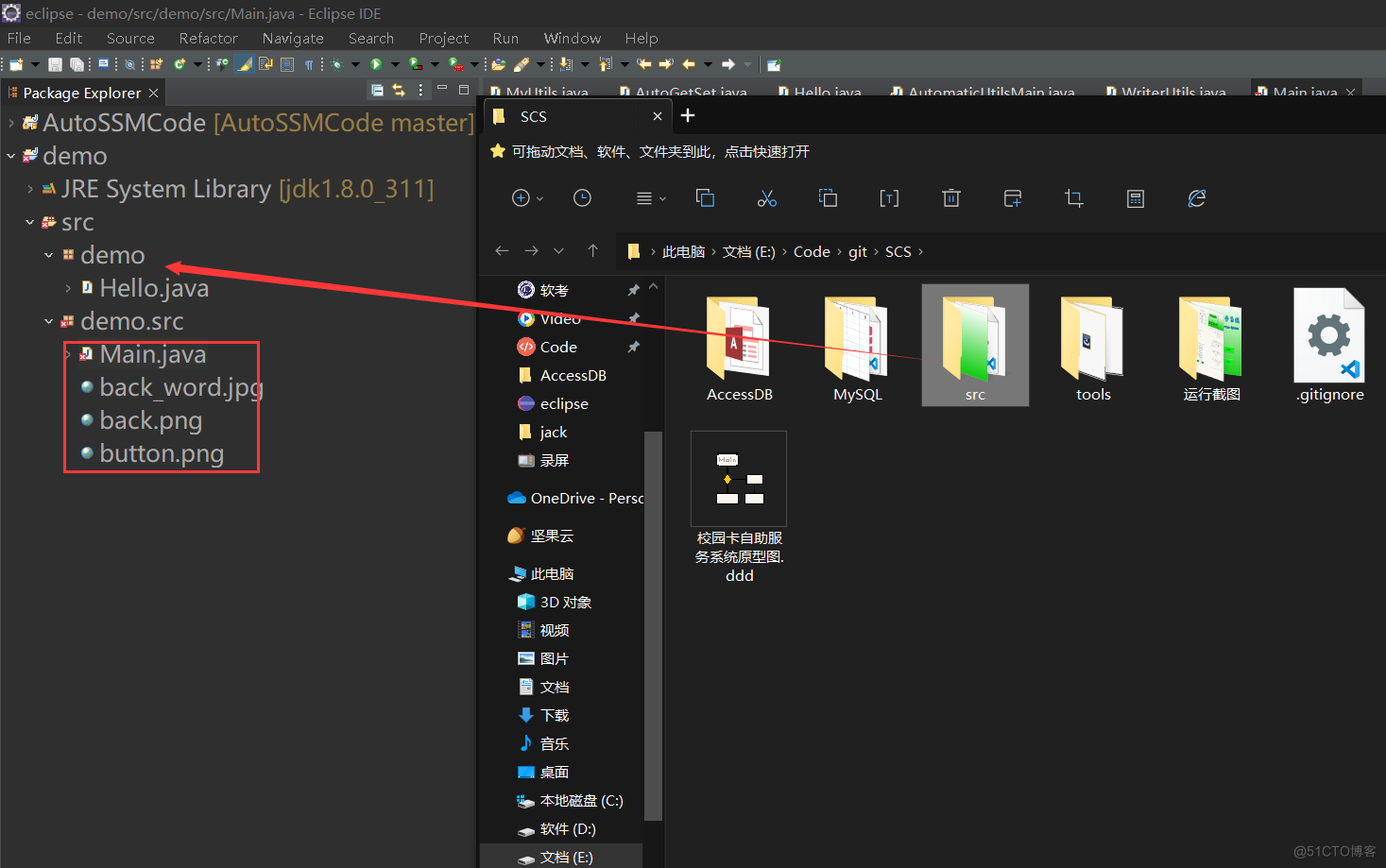Expand the Hello.java node
The width and height of the screenshot is (1386, 868).
point(68,288)
